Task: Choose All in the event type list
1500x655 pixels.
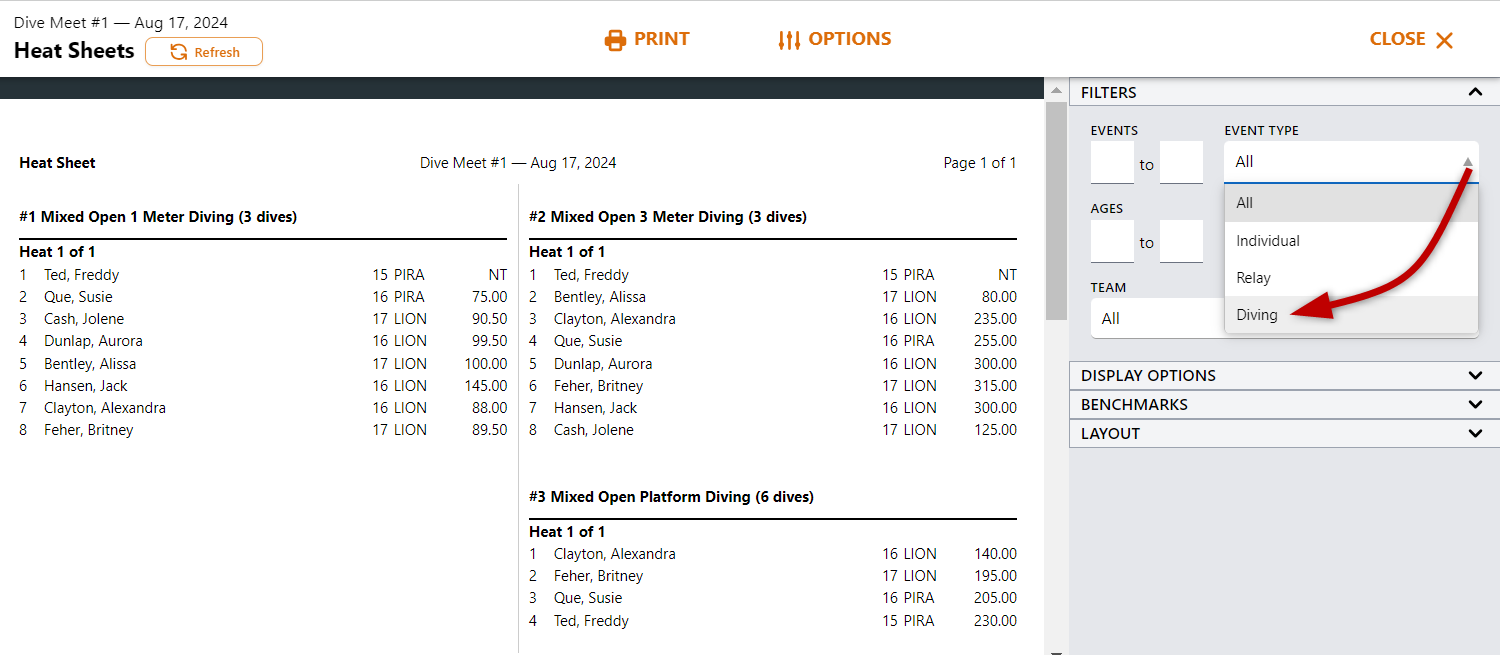Action: (1245, 203)
